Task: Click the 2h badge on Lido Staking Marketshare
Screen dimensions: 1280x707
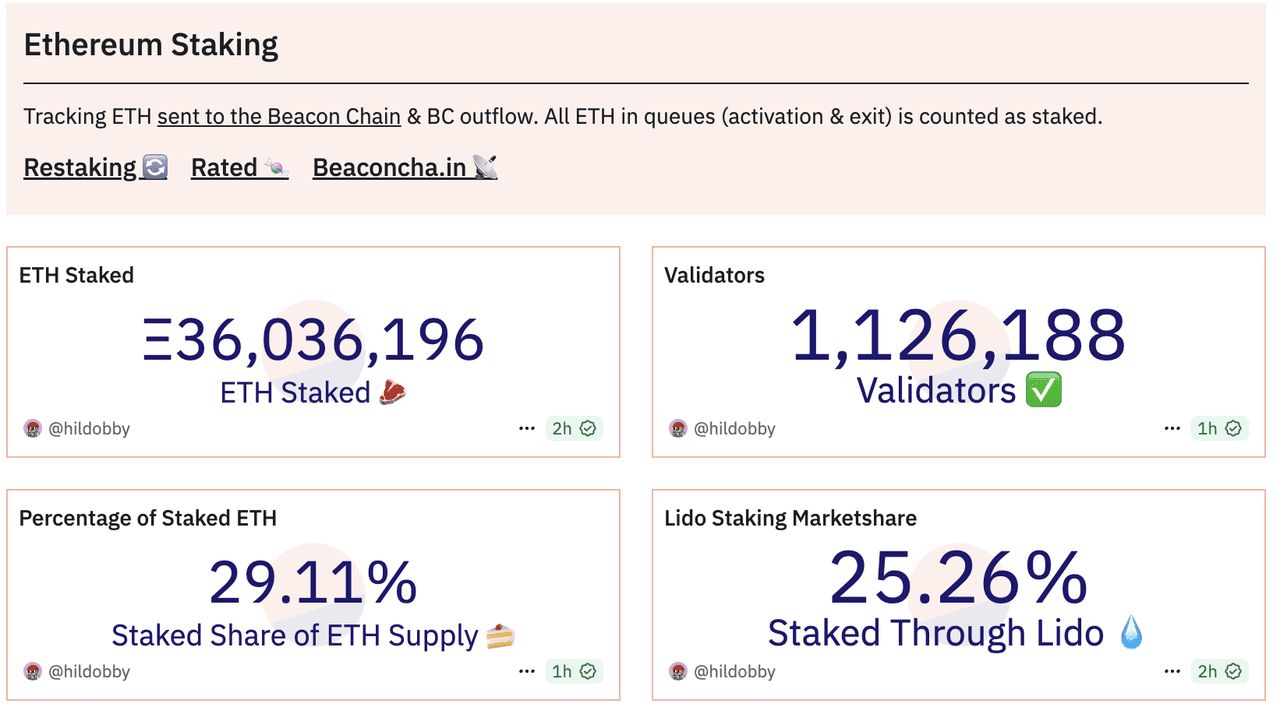Action: pyautogui.click(x=1219, y=671)
